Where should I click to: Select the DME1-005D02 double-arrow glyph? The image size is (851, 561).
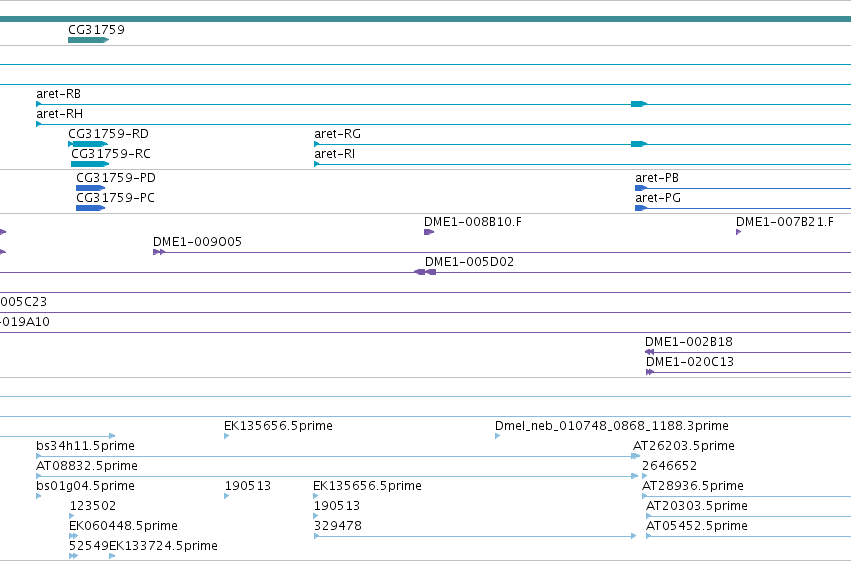(x=425, y=272)
